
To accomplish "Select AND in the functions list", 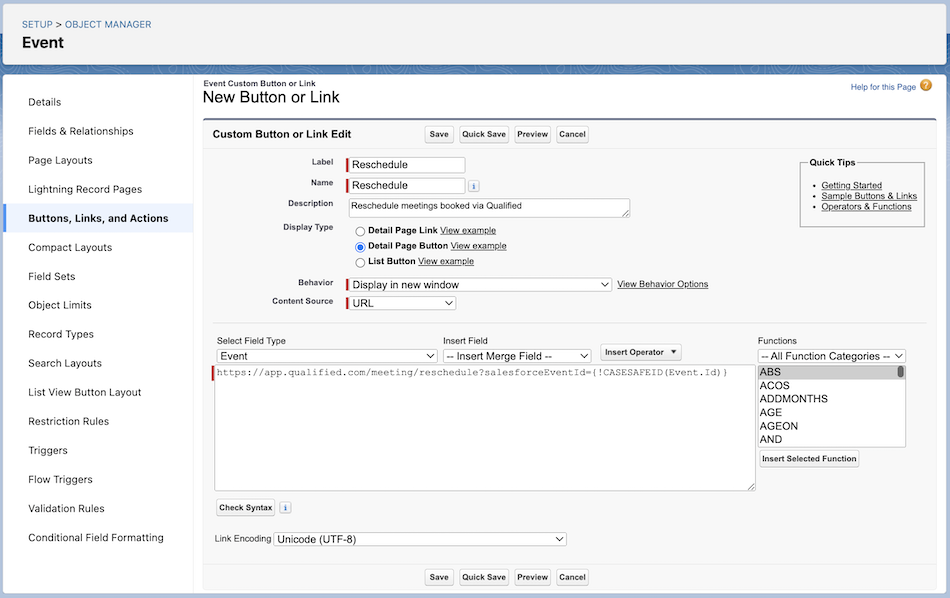I will pyautogui.click(x=828, y=439).
